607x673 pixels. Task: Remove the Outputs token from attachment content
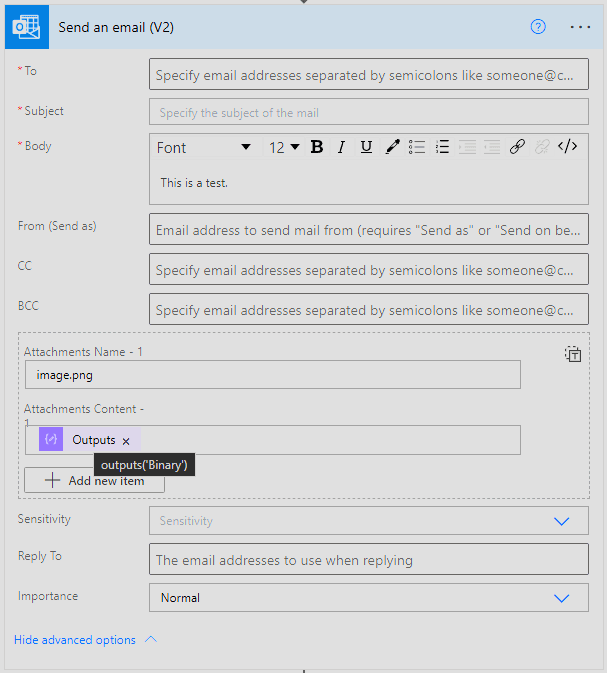point(126,440)
